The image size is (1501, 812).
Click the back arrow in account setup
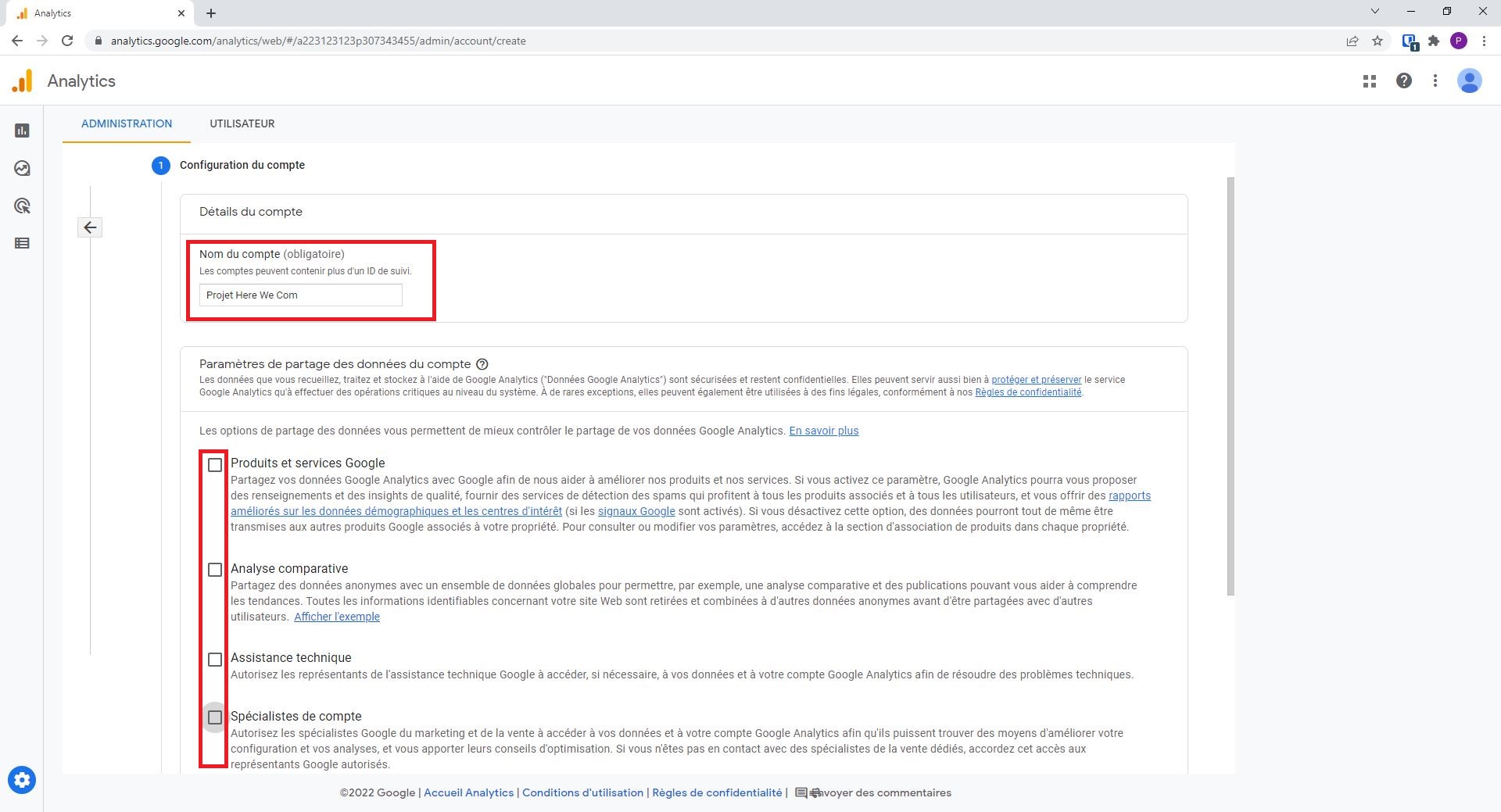pos(90,227)
